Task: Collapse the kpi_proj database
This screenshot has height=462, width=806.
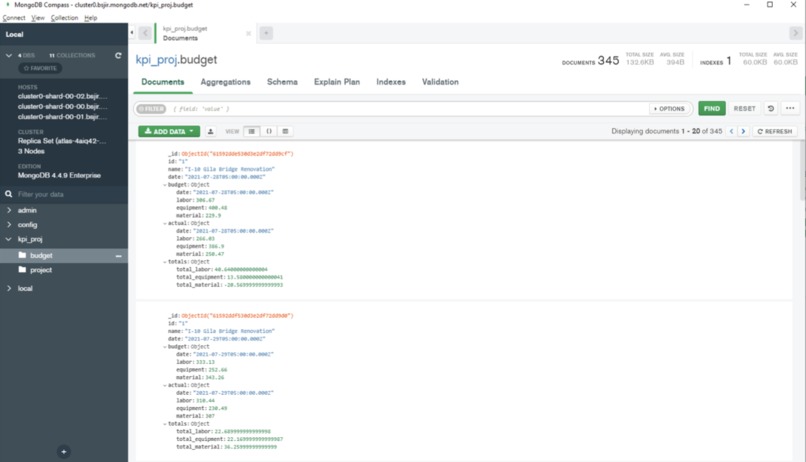Action: 9,239
